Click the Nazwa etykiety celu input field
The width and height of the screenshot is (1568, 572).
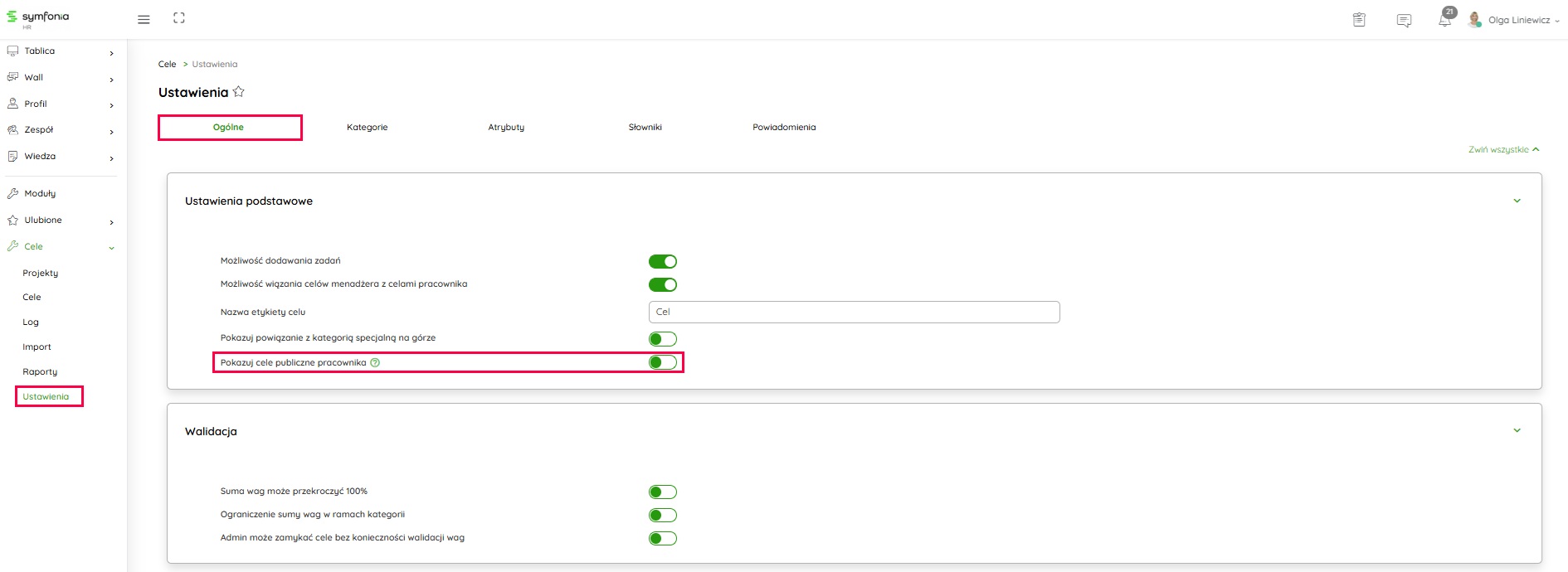(x=854, y=312)
